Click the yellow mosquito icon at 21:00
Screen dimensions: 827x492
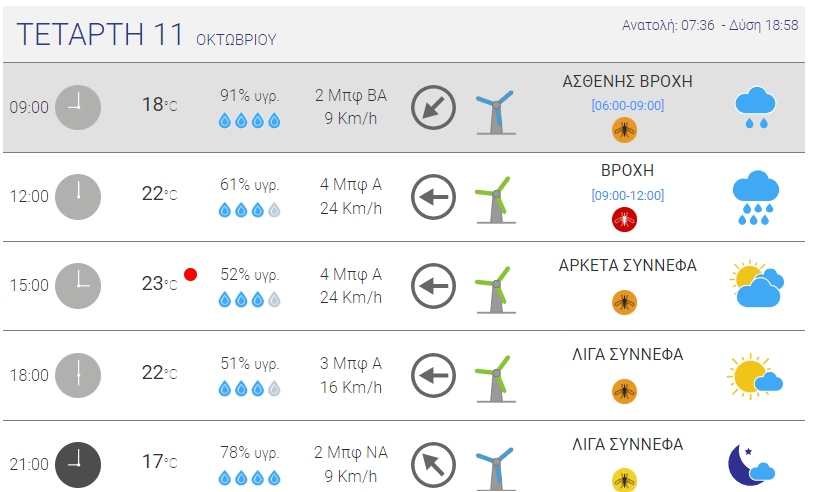coord(624,480)
